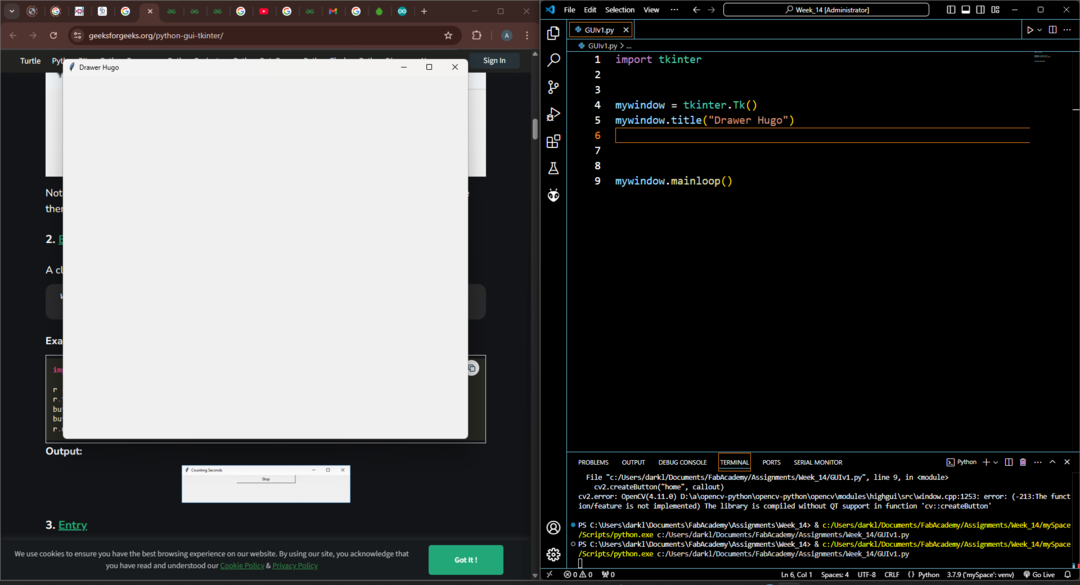Open Source Control in the activity bar
The height and width of the screenshot is (585, 1080).
pyautogui.click(x=553, y=87)
